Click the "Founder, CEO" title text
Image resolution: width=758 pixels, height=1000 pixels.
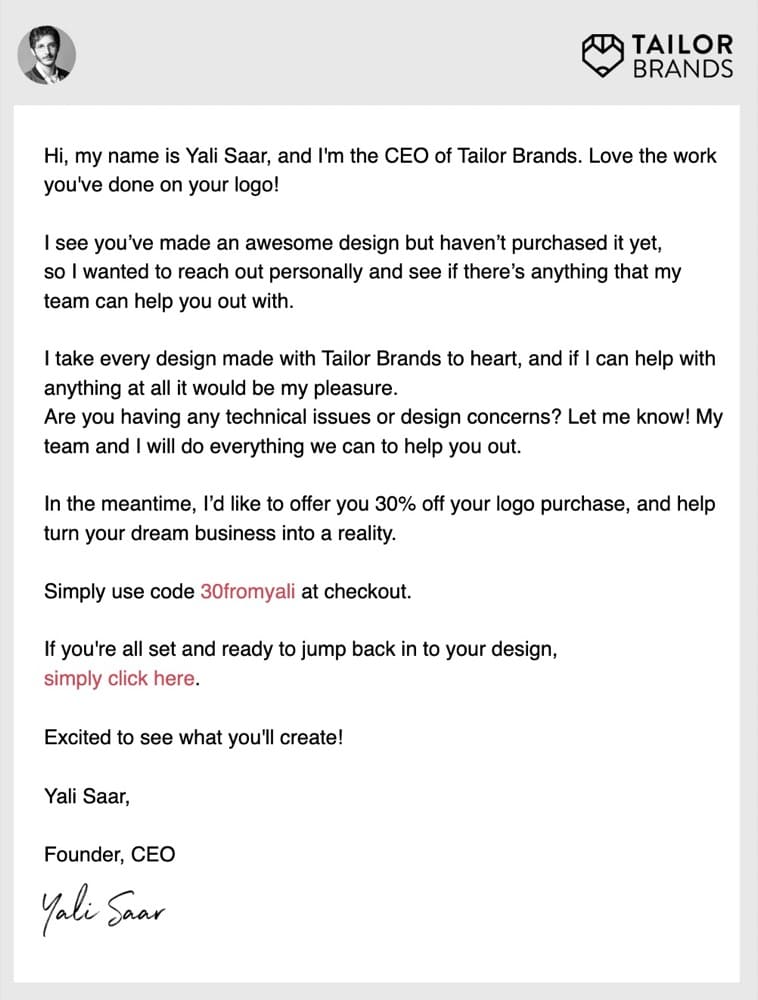click(109, 854)
